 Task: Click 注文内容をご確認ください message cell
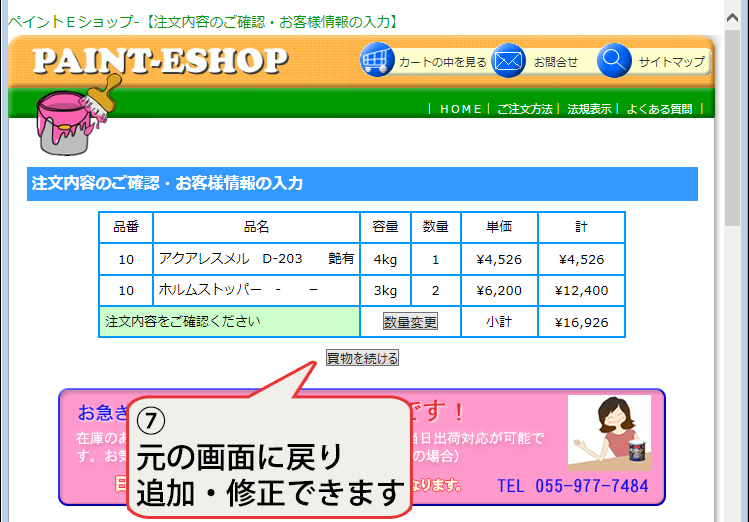229,322
